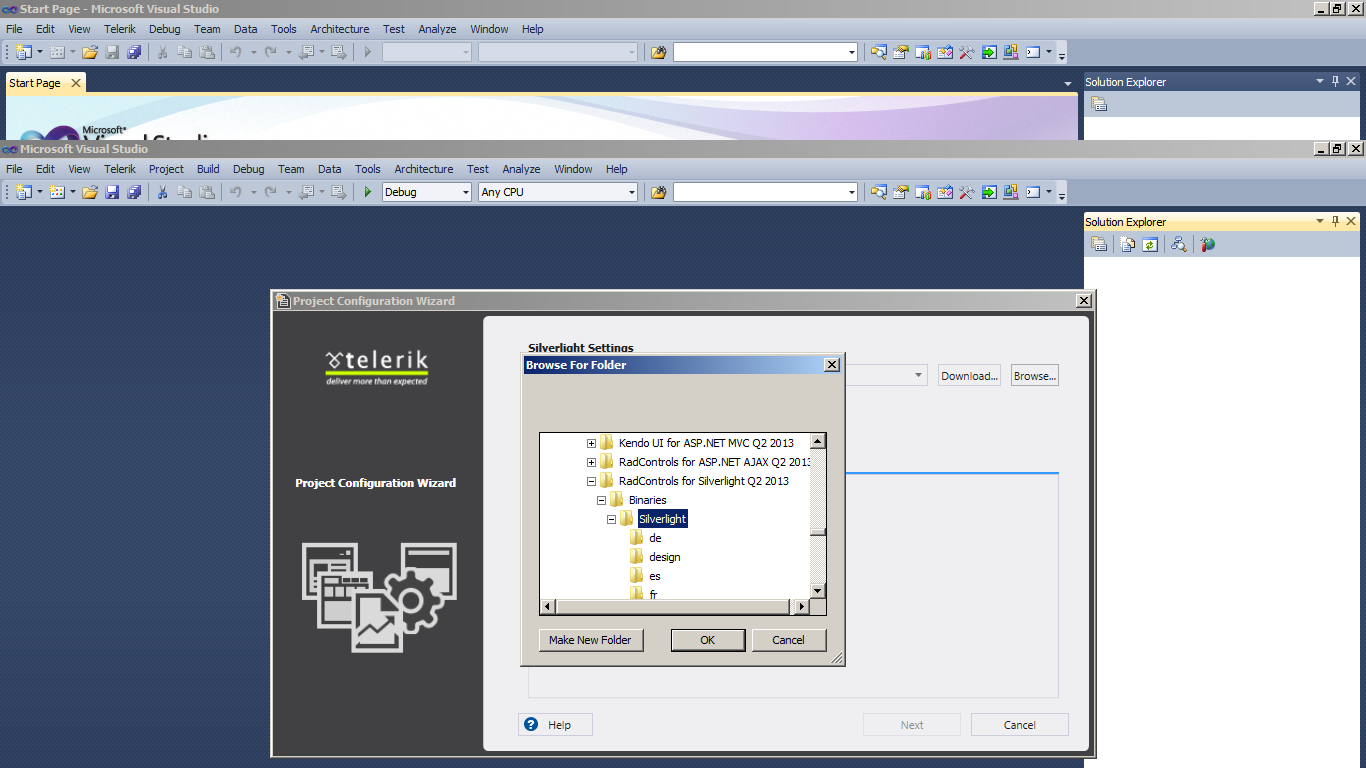Expand Kendo UI for ASP.NET MVC folder
The height and width of the screenshot is (768, 1366).
coord(591,443)
